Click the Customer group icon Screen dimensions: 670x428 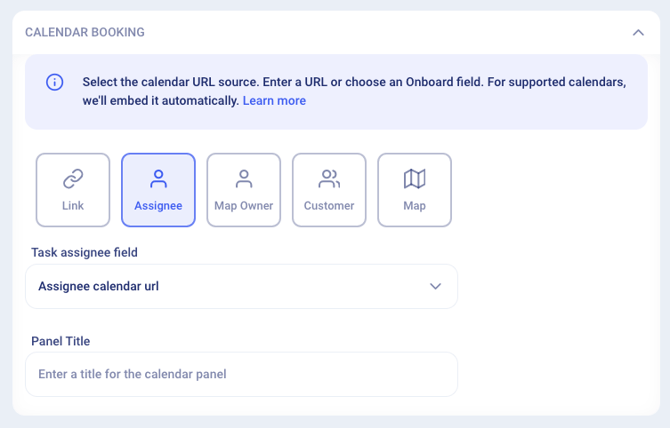coord(329,179)
